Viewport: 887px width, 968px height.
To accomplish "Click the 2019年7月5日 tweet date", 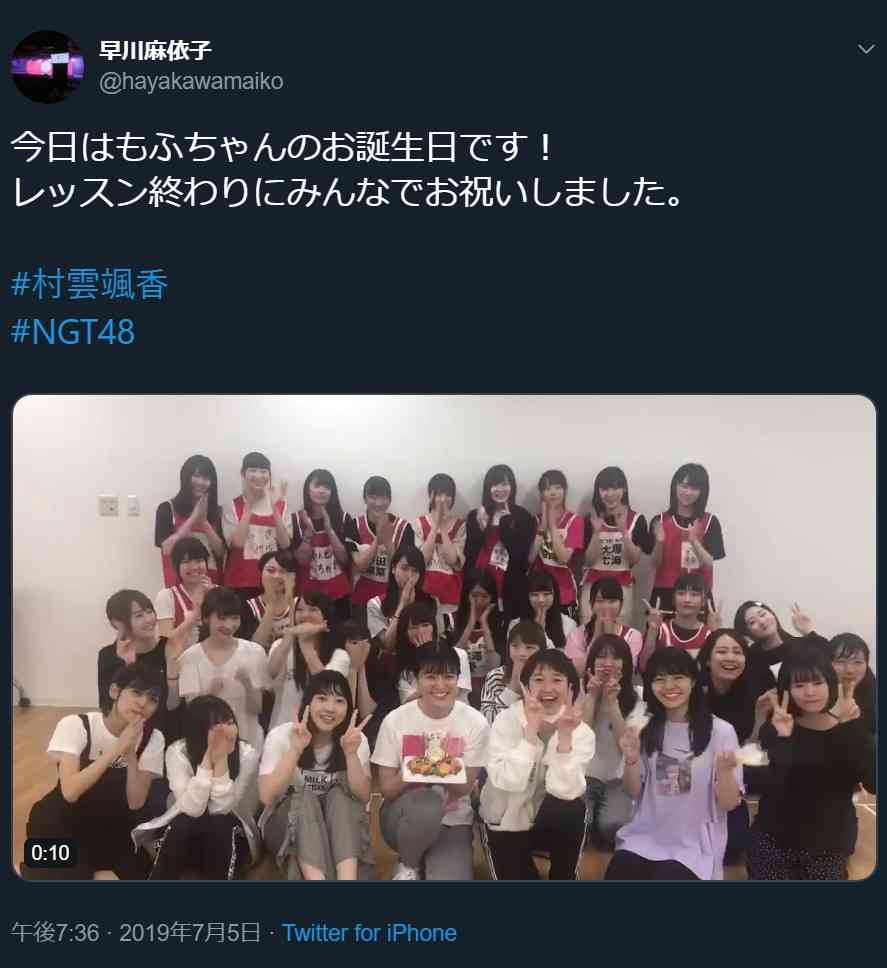I will 190,932.
